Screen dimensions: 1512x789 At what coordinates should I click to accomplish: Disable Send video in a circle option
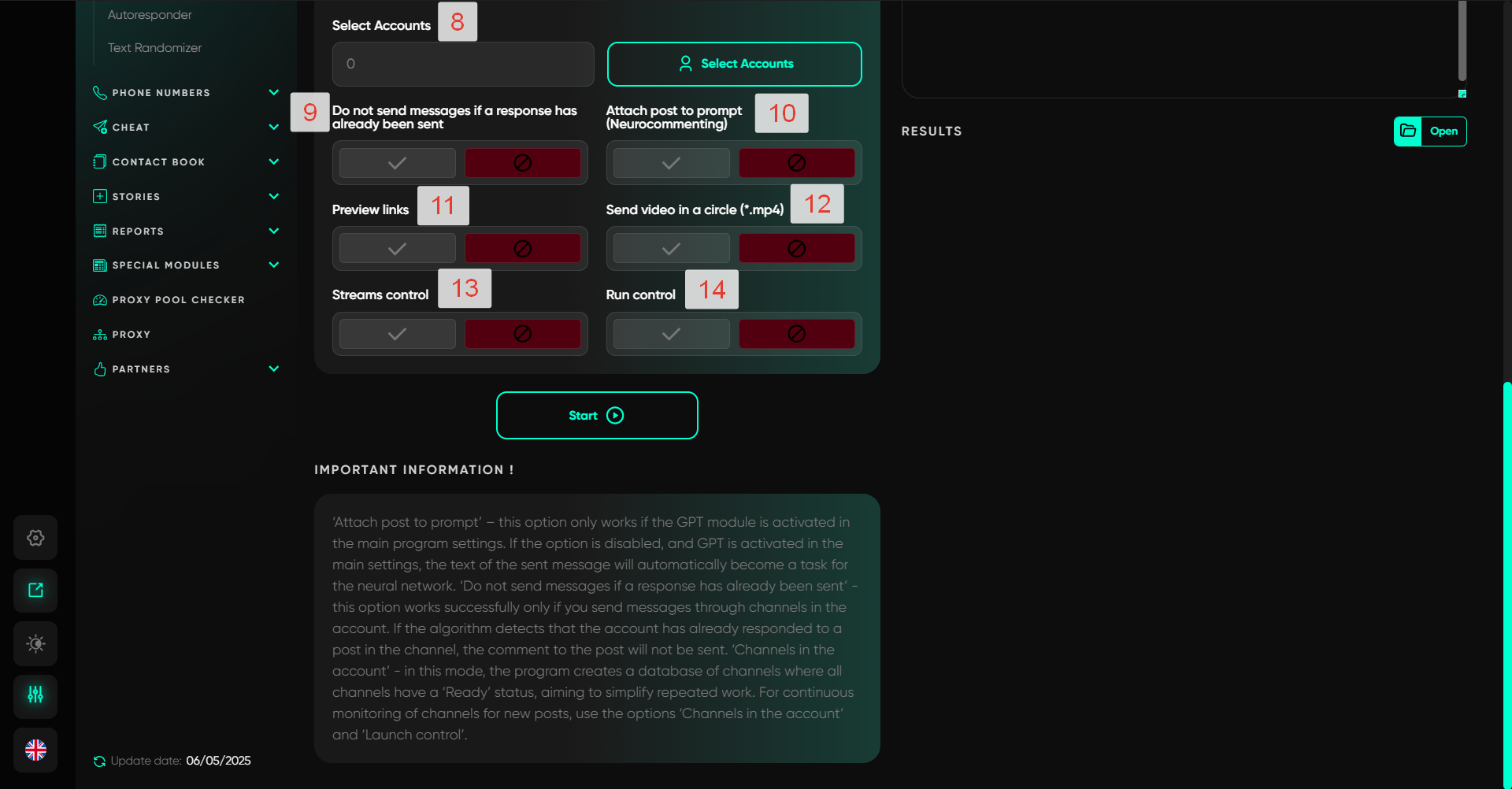click(796, 249)
